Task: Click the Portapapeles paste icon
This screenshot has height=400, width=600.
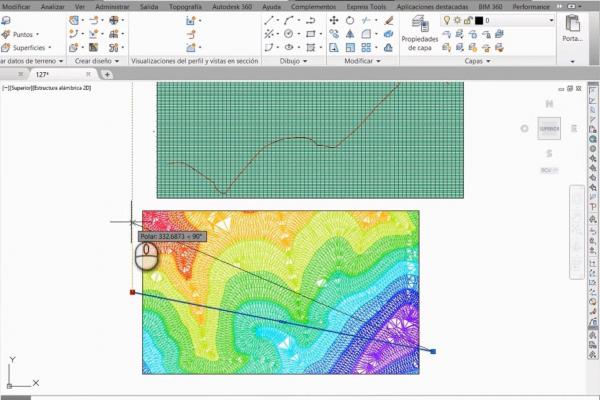Action: coord(573,24)
